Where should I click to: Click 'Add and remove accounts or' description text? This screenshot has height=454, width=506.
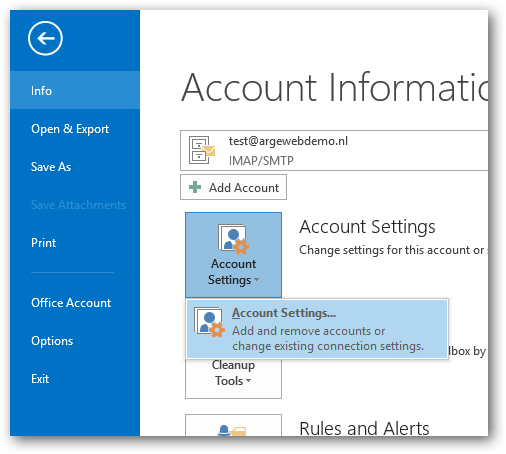pyautogui.click(x=309, y=331)
